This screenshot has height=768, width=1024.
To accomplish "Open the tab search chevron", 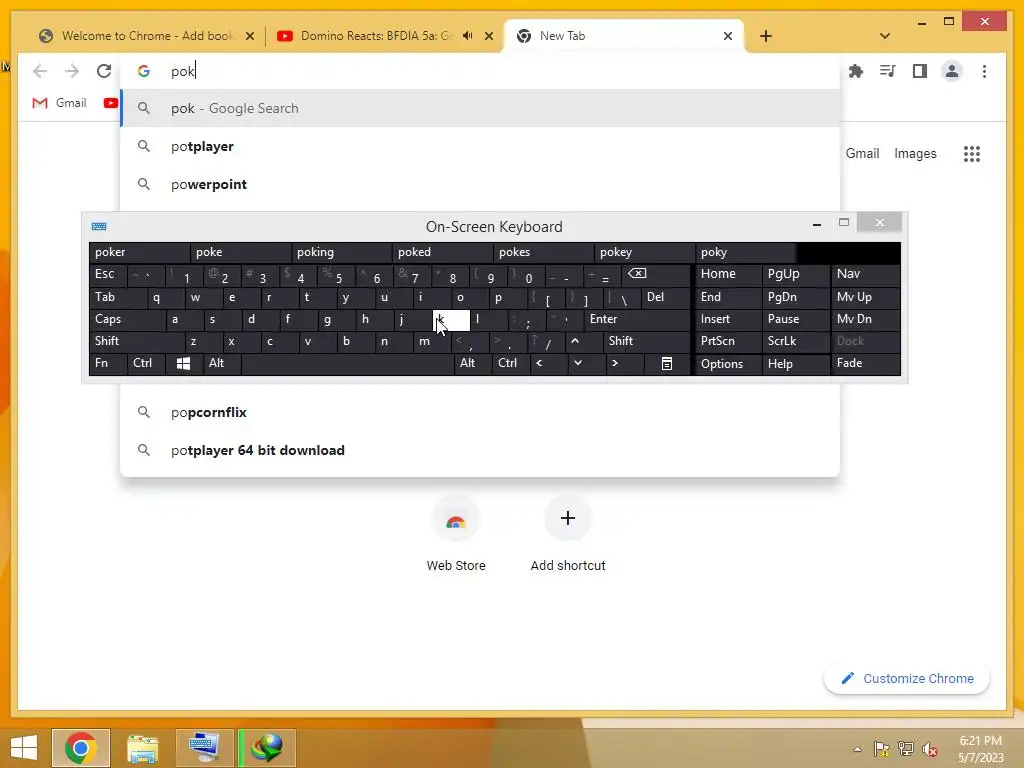I will (x=885, y=36).
